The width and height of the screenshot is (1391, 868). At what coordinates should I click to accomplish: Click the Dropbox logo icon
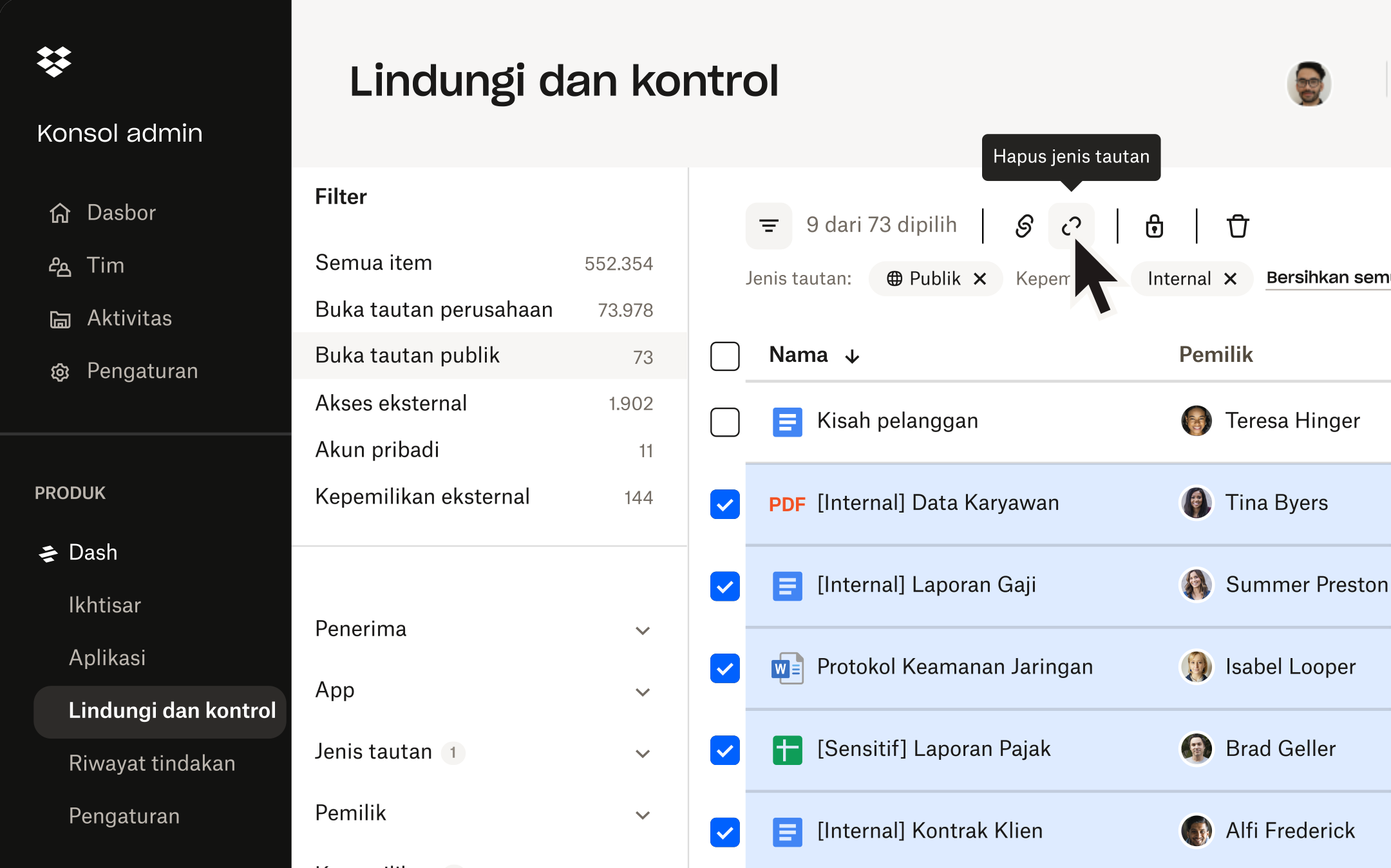[x=54, y=62]
